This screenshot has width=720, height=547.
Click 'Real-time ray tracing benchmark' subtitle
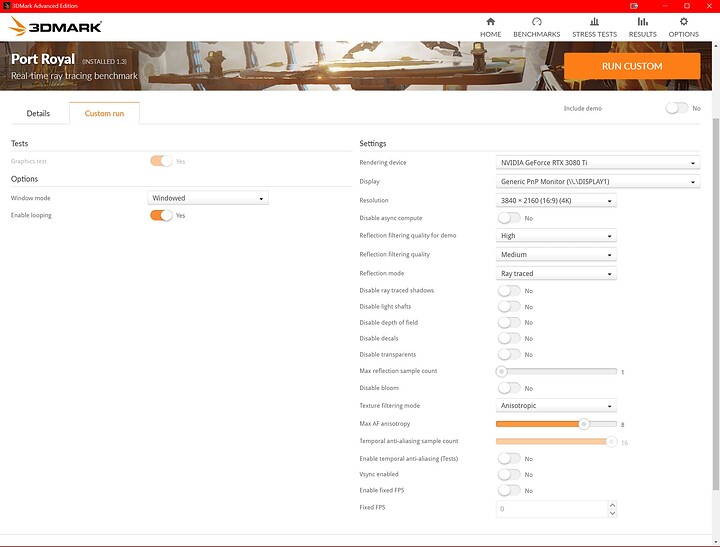coord(74,76)
